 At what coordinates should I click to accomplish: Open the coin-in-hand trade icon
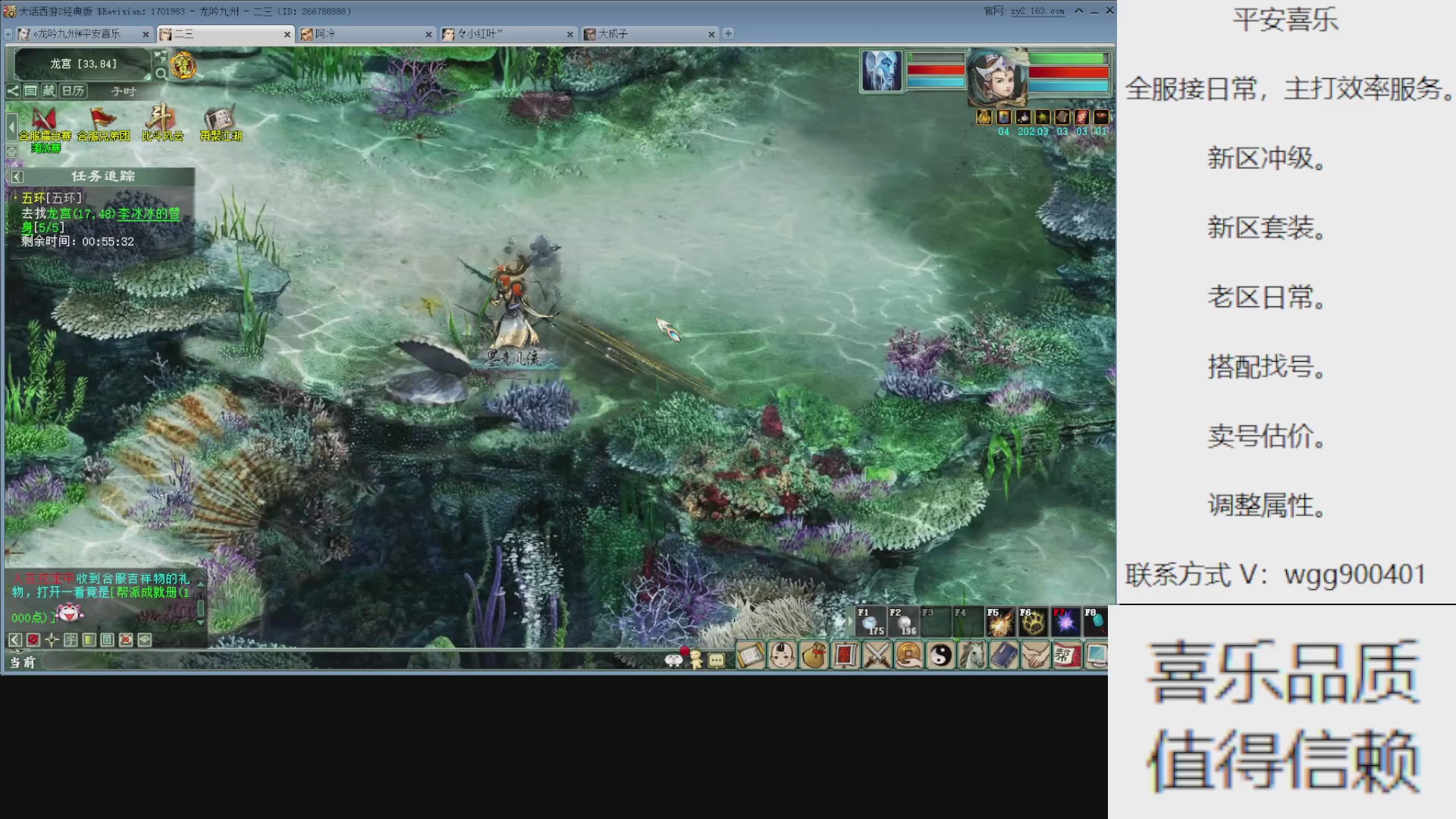[x=909, y=655]
